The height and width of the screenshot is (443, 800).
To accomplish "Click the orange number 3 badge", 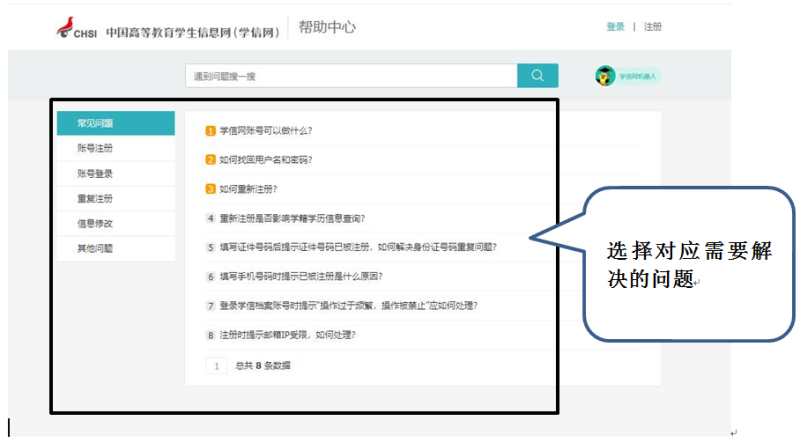I will click(210, 189).
